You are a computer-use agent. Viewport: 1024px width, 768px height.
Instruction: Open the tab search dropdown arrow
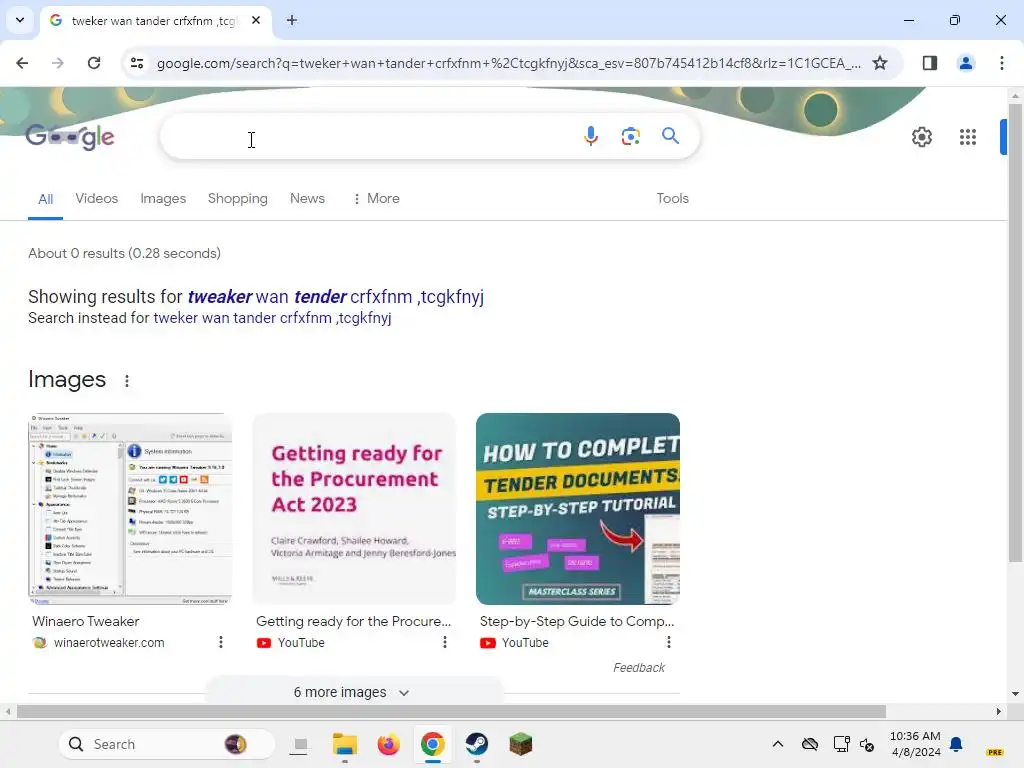[x=20, y=20]
